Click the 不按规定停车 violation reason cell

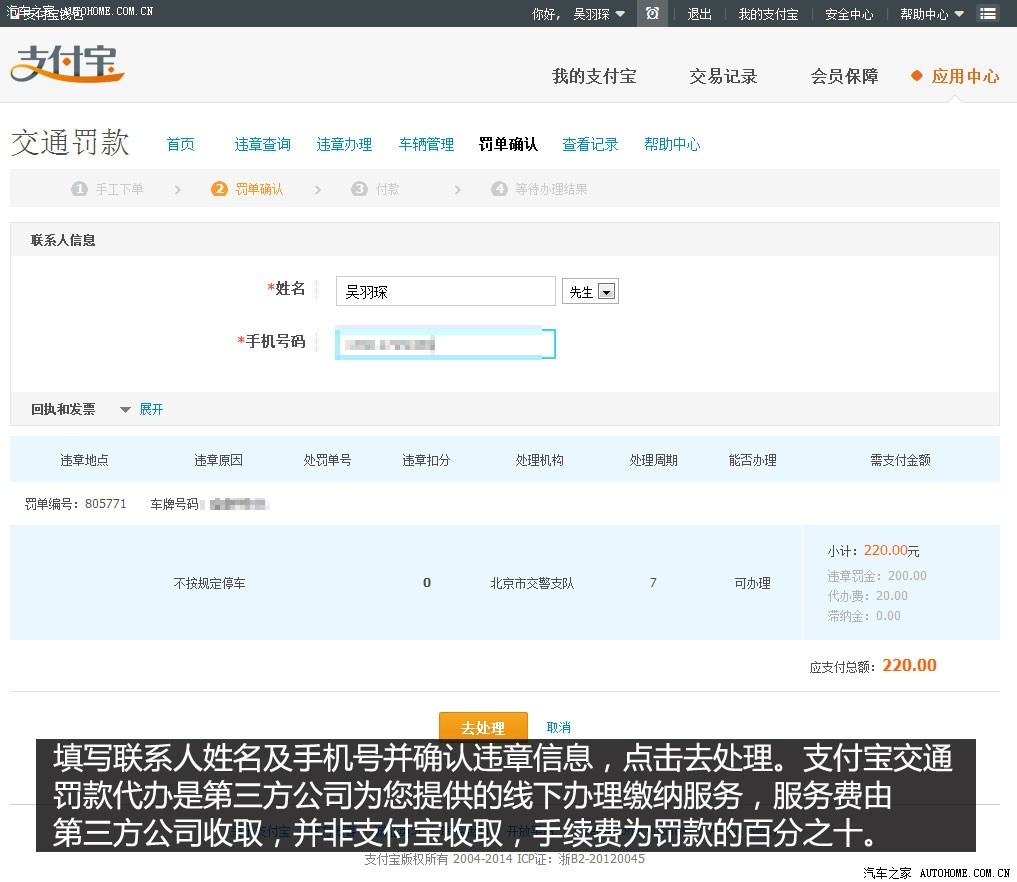pyautogui.click(x=209, y=583)
